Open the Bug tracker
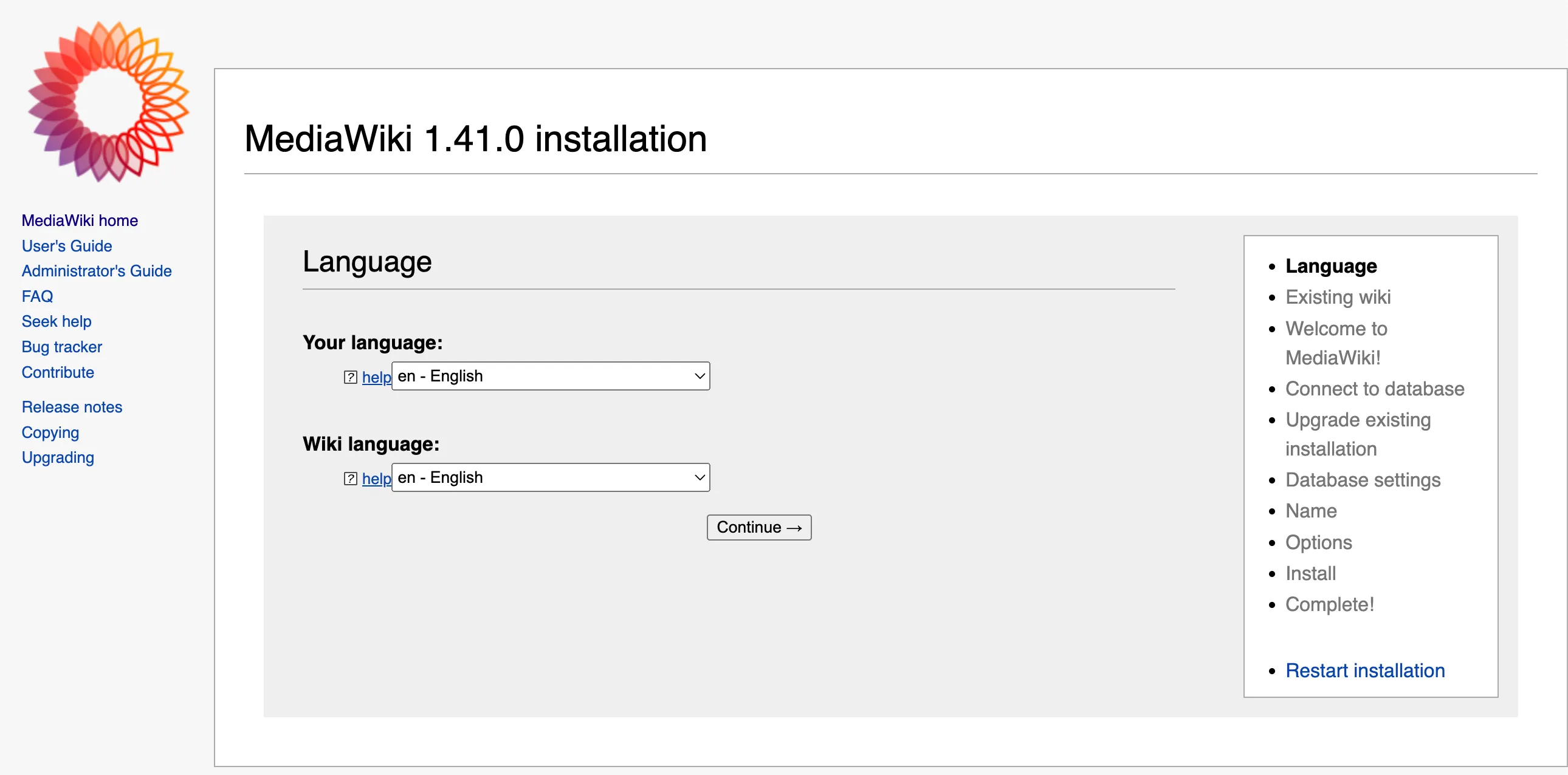This screenshot has height=775, width=1568. pyautogui.click(x=61, y=347)
